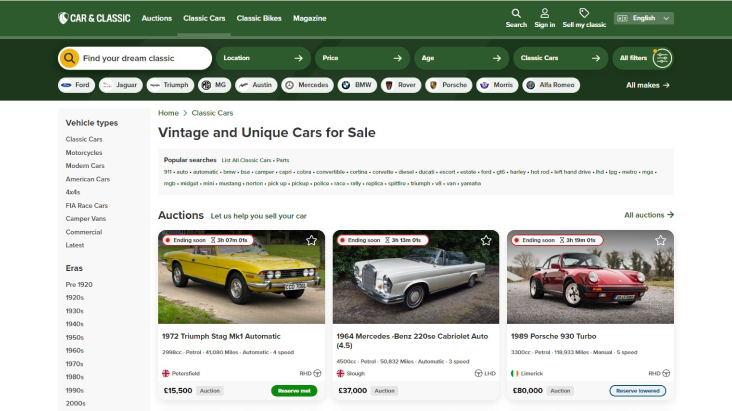Click Let us help you sell link
Viewport: 732px width, 411px height.
pyautogui.click(x=258, y=216)
